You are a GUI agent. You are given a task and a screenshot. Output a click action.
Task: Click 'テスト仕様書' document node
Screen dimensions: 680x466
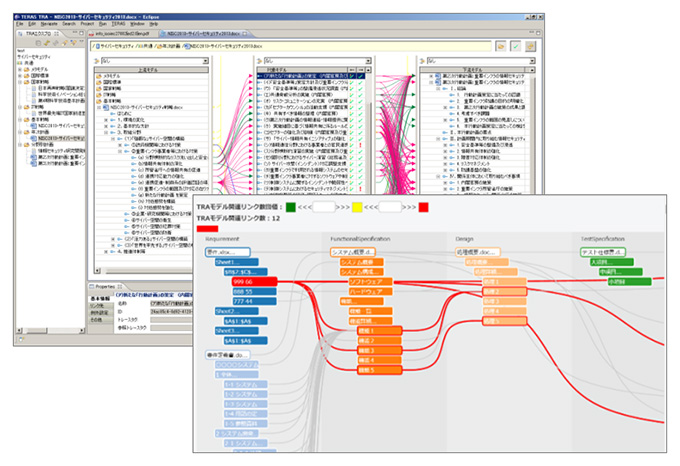(603, 252)
